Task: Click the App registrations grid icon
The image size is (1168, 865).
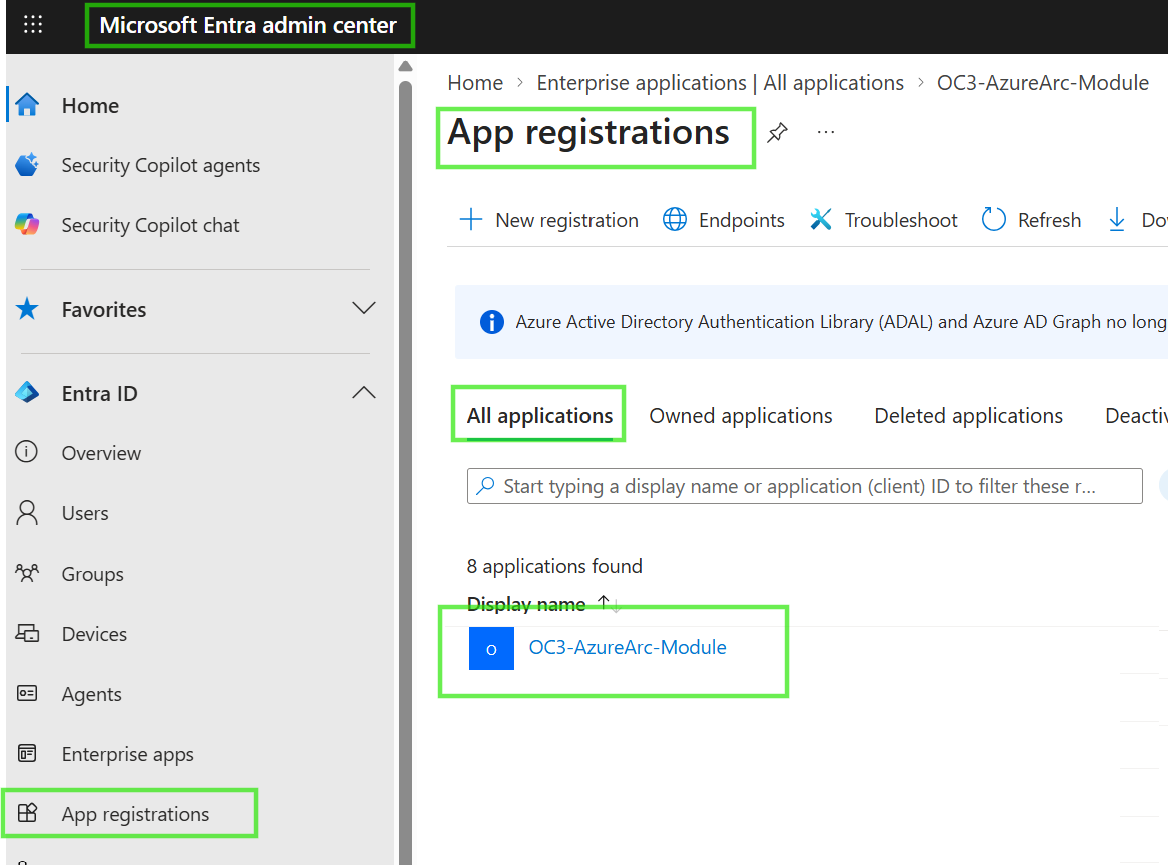Action: (27, 813)
